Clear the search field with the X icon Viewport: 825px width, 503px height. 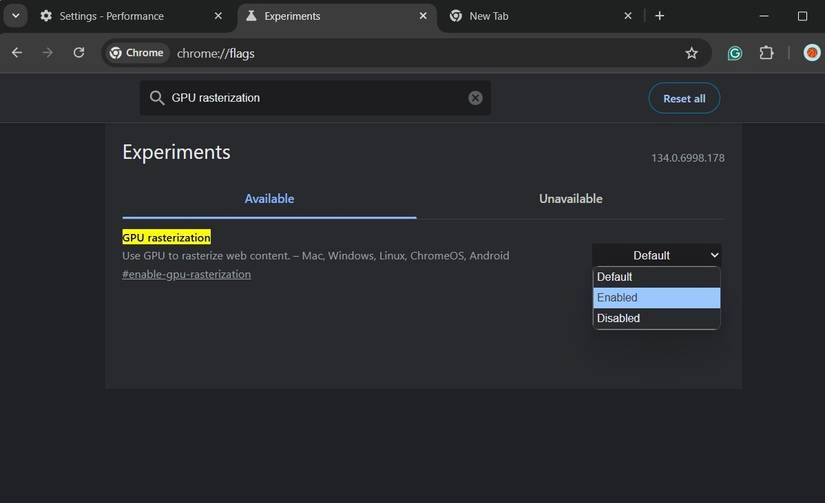(x=475, y=98)
